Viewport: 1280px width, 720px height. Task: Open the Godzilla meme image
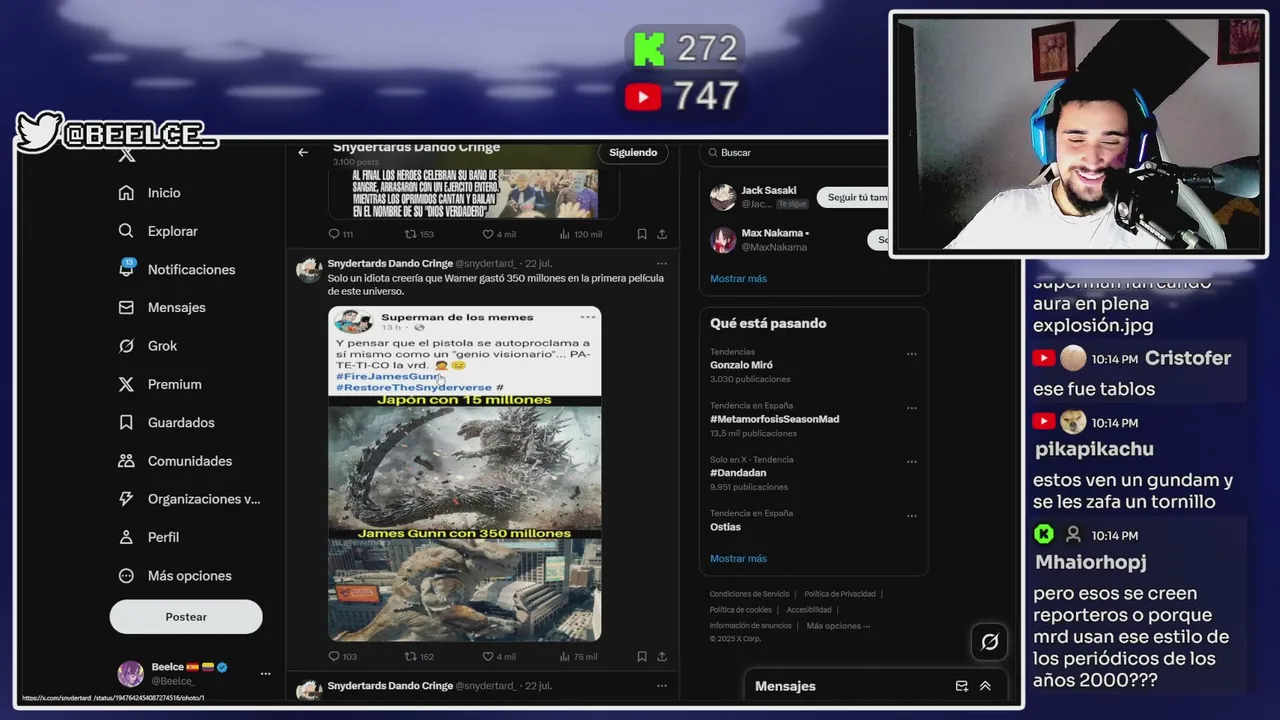tap(465, 473)
